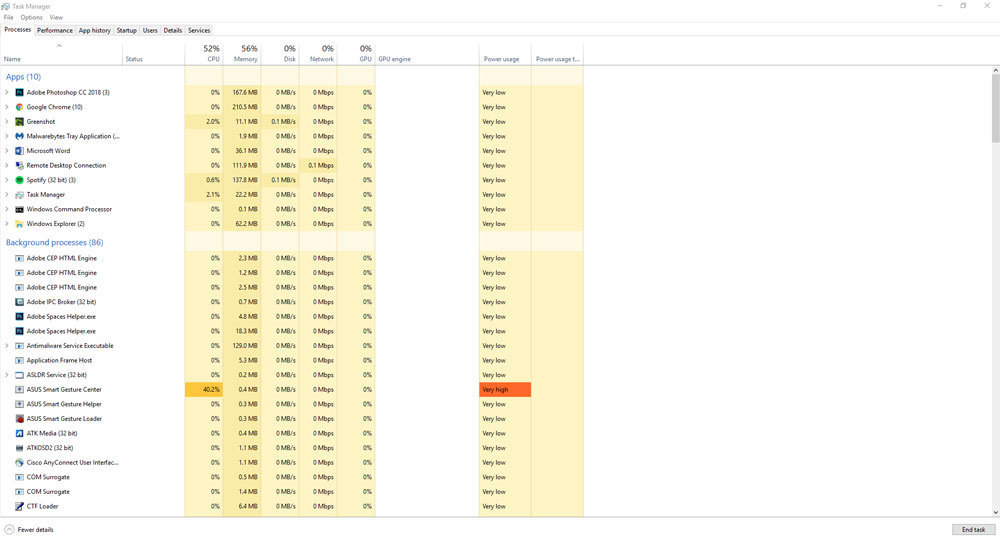Image resolution: width=1000 pixels, height=541 pixels.
Task: Expand the Adobe Photoshop CC 2018 group
Action: tap(7, 93)
